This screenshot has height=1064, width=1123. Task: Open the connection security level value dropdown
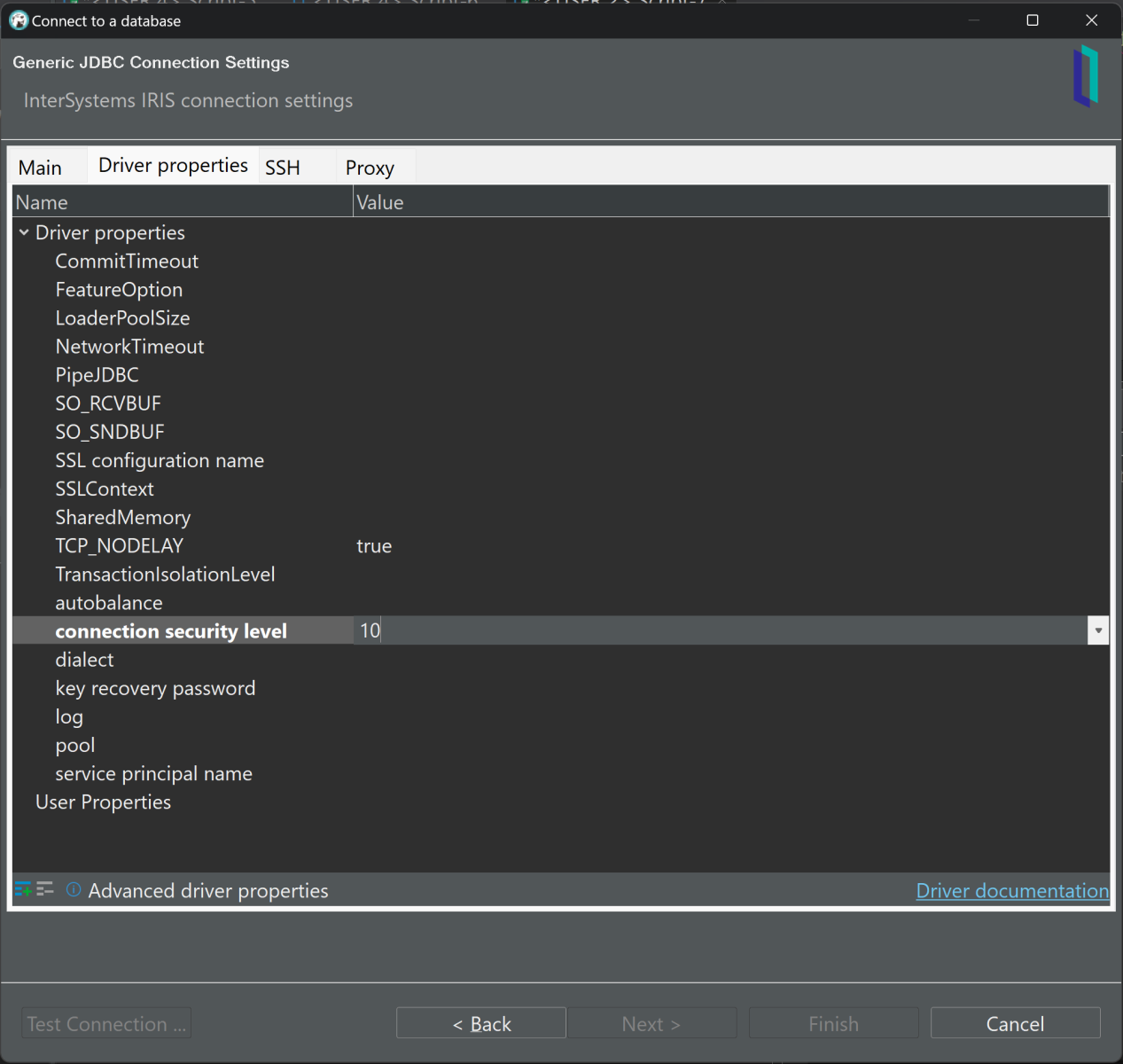click(x=1098, y=630)
